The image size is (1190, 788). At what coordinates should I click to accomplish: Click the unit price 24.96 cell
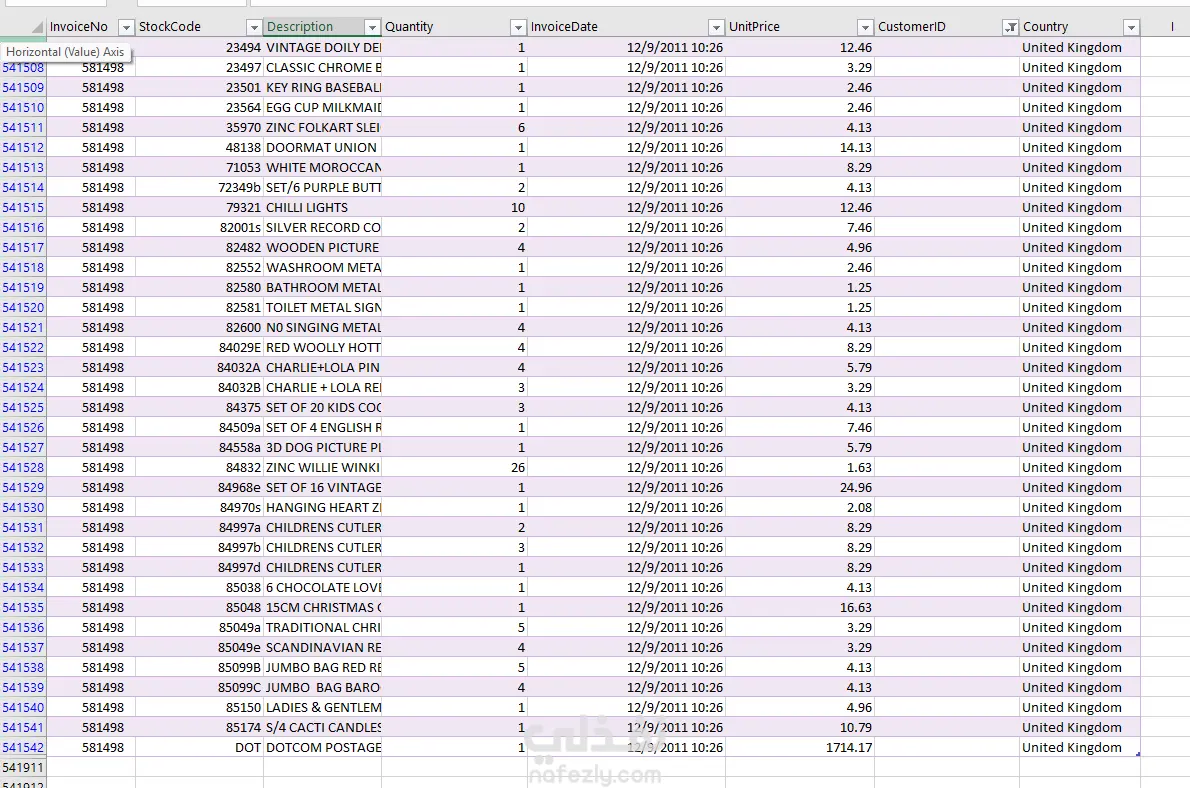800,487
